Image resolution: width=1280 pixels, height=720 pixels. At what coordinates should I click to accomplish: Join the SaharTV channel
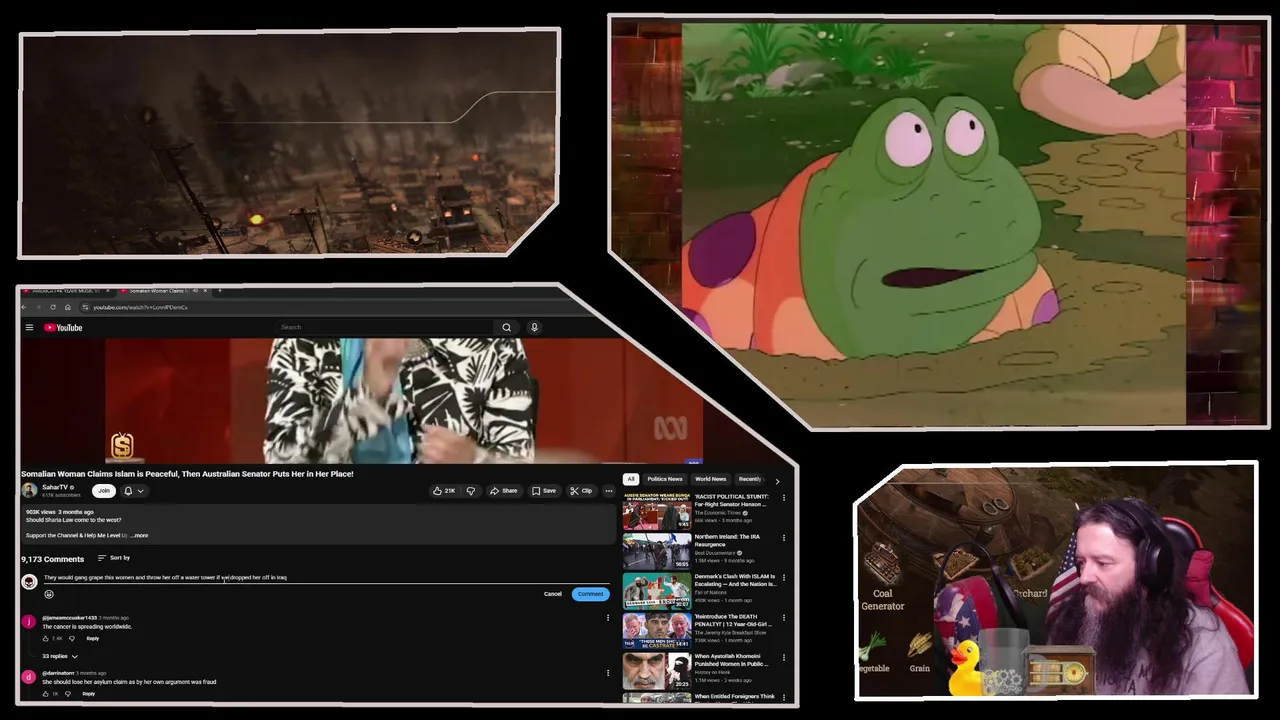(x=103, y=491)
